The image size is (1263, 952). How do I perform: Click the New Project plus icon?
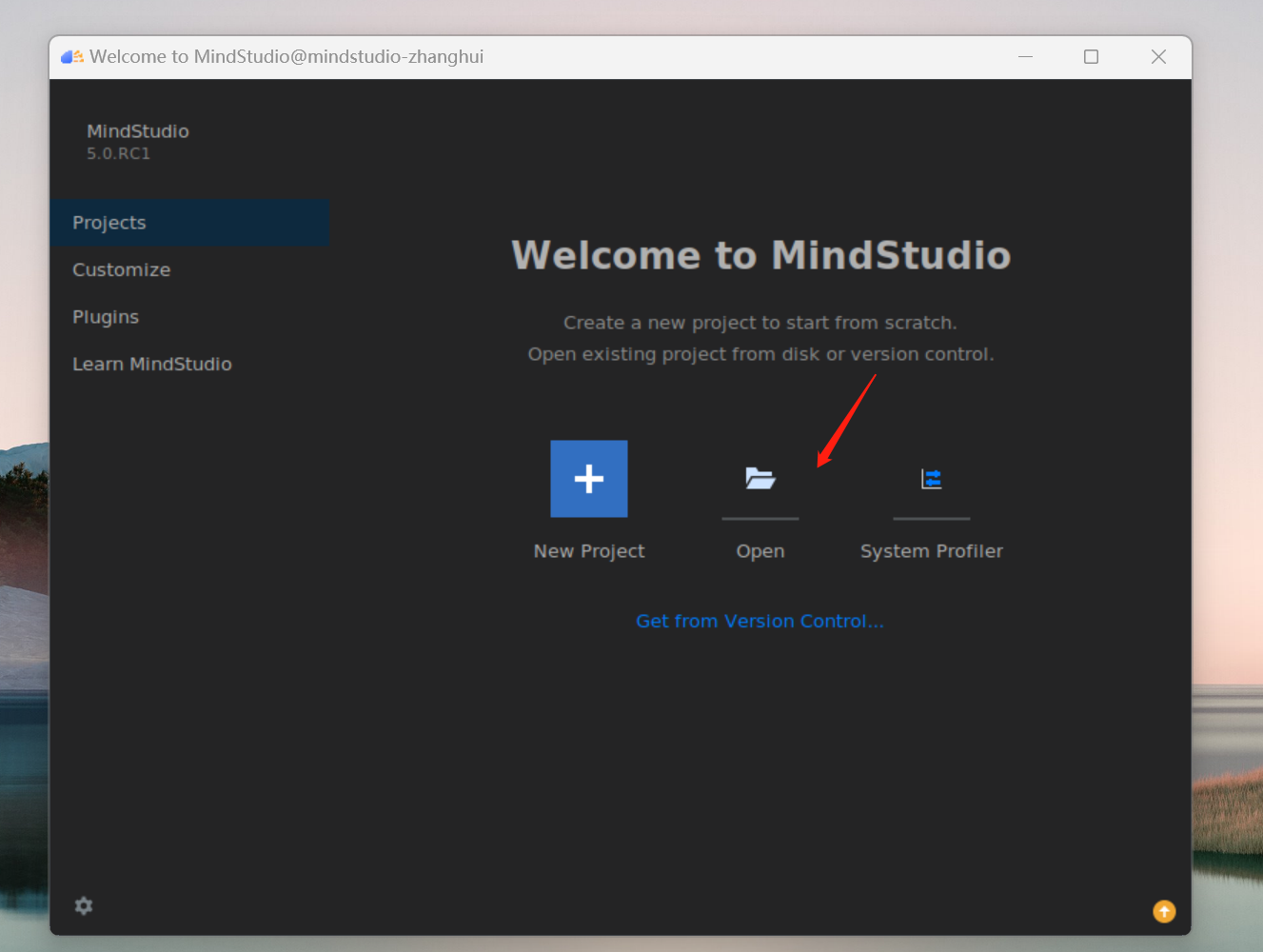589,479
